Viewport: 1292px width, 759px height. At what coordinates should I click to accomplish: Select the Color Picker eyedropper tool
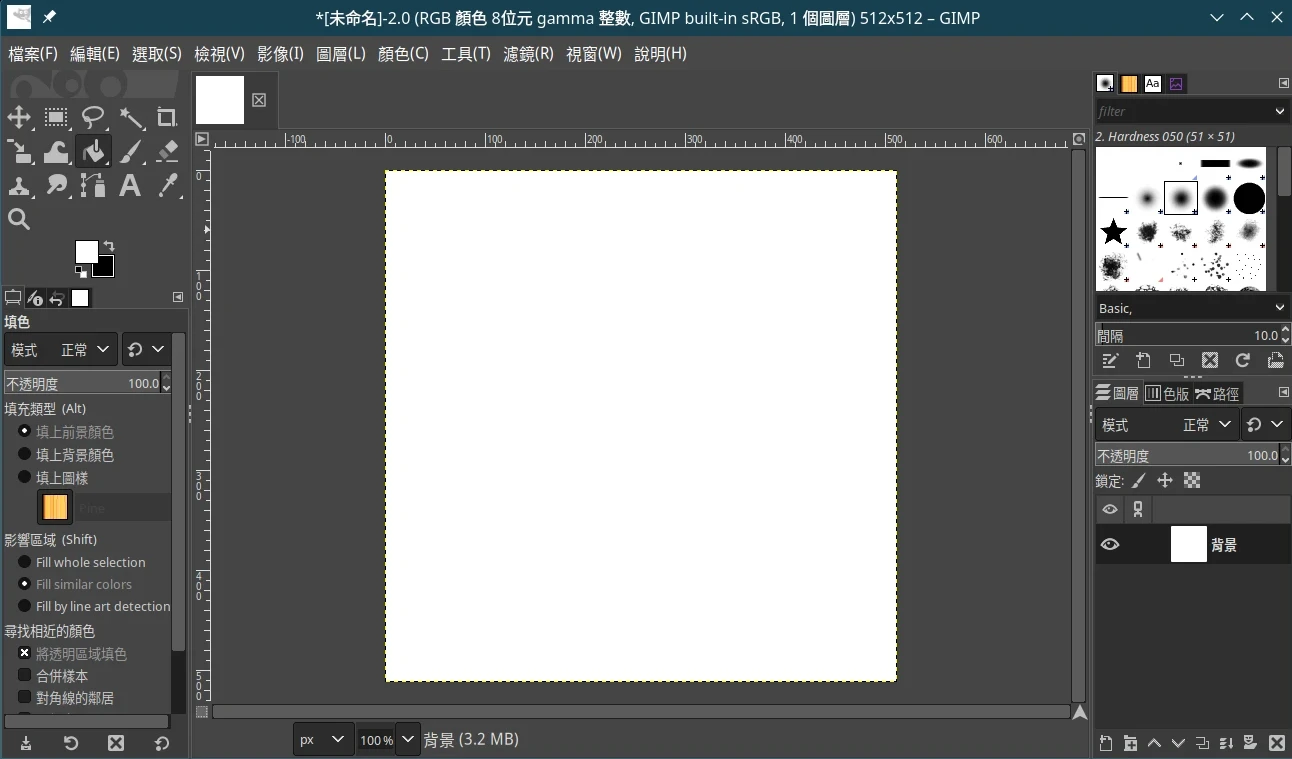coord(167,186)
